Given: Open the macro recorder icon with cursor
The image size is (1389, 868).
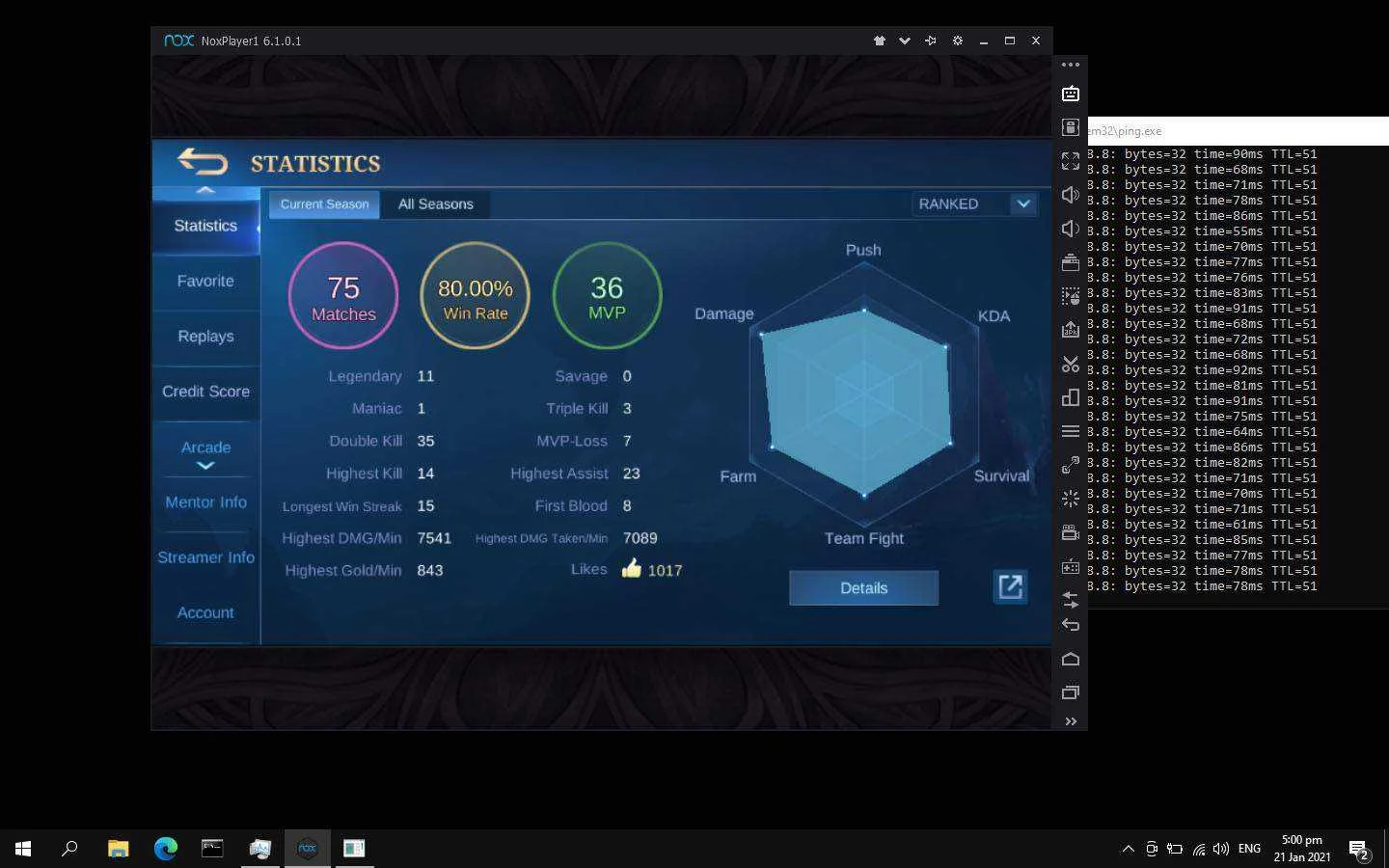Looking at the screenshot, I should [x=1071, y=296].
